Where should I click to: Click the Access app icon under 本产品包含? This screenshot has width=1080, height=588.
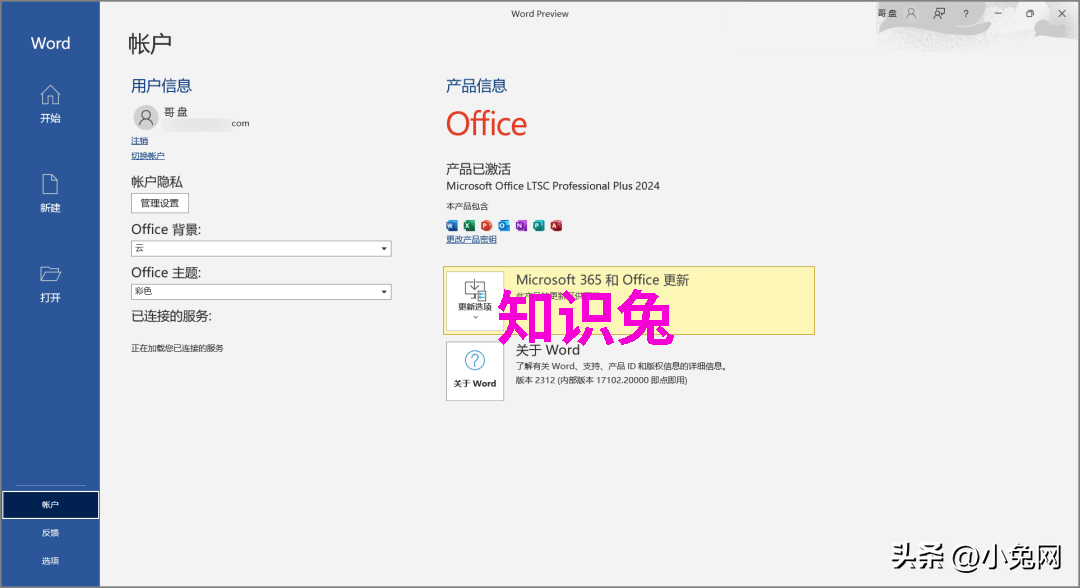[x=557, y=225]
